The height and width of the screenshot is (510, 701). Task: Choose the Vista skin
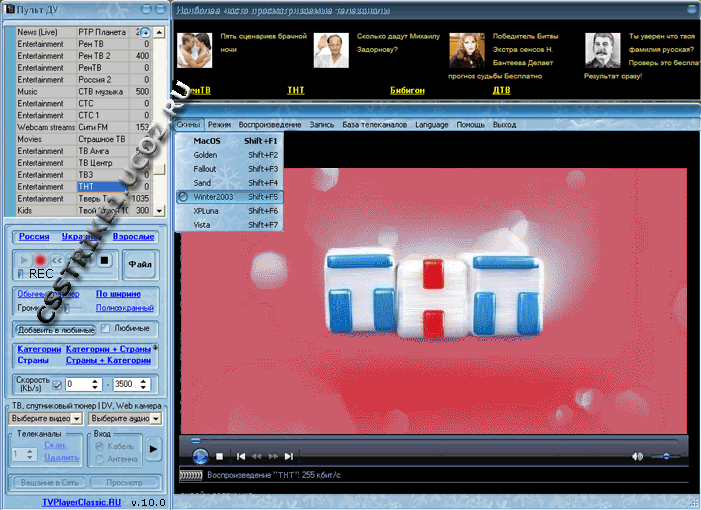[229, 224]
